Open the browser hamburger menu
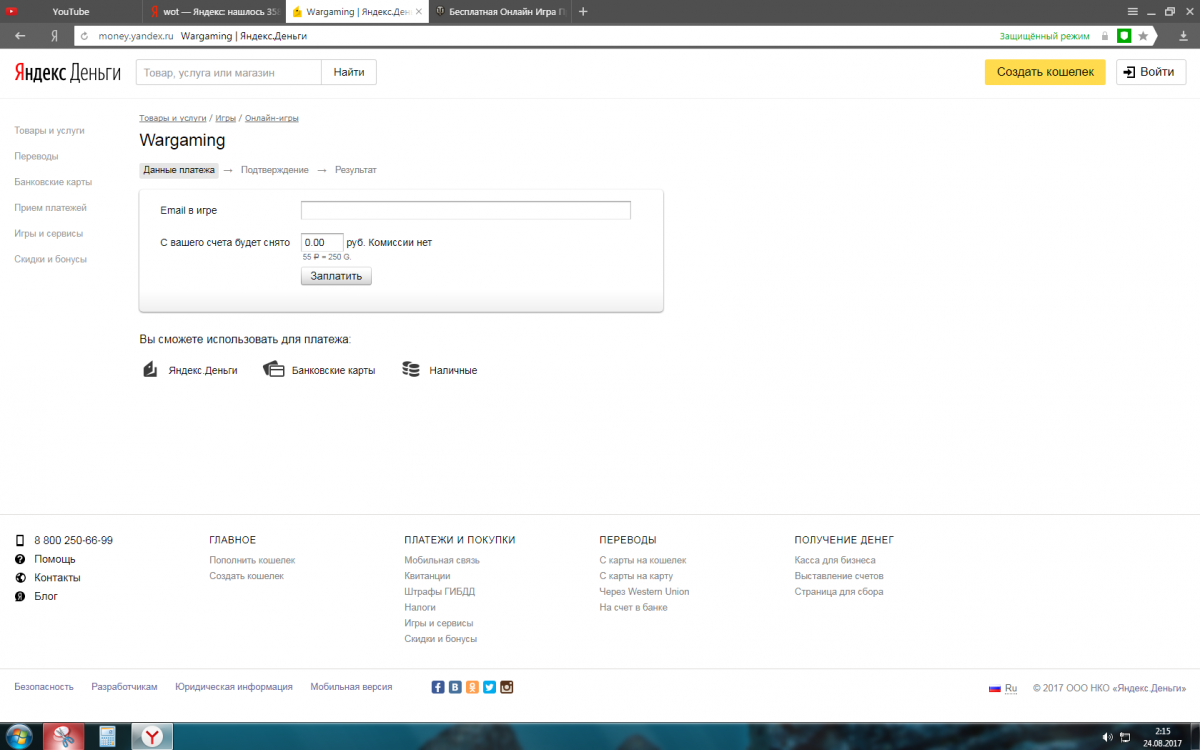The width and height of the screenshot is (1200, 750). click(x=1132, y=11)
